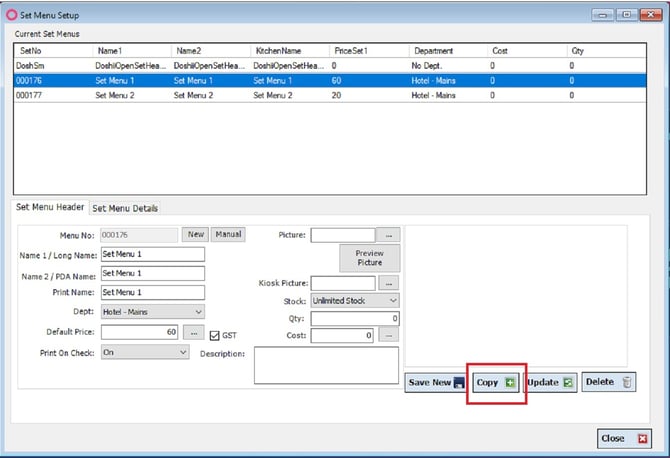Screen dimensions: 670x458
Task: Sort by the Qty column header
Action: (x=606, y=51)
